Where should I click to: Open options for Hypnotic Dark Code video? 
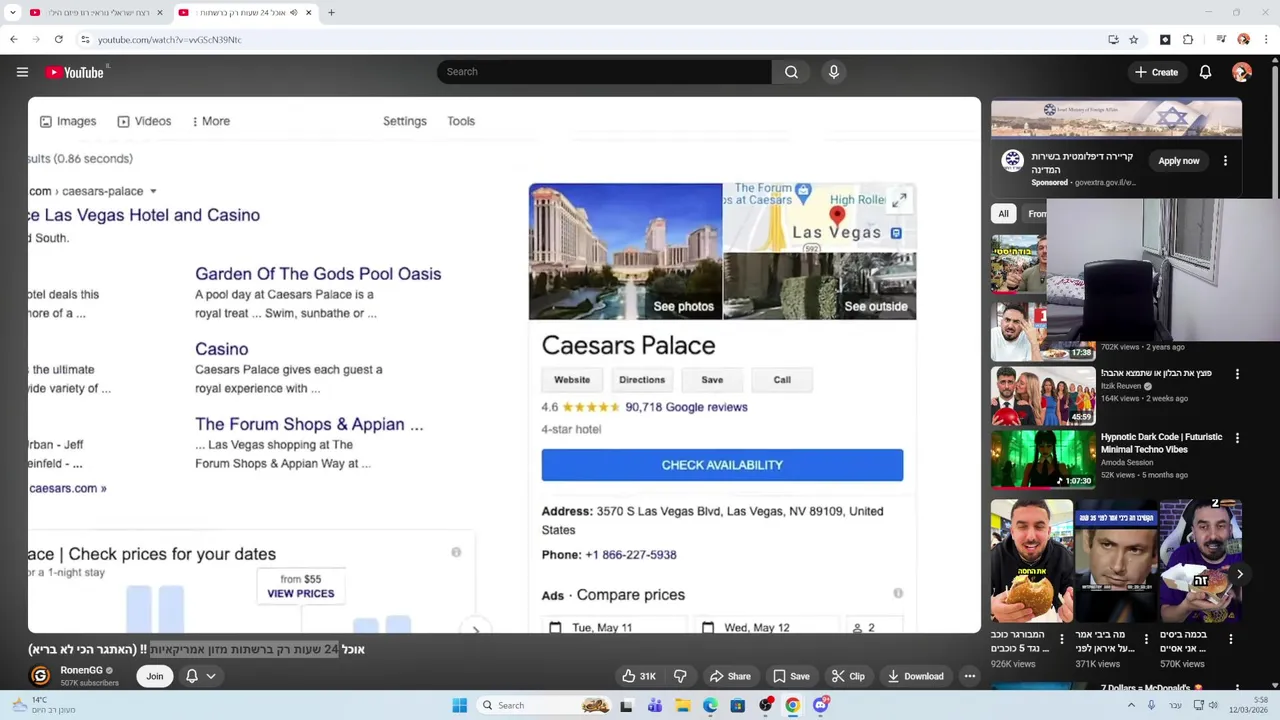tap(1237, 438)
